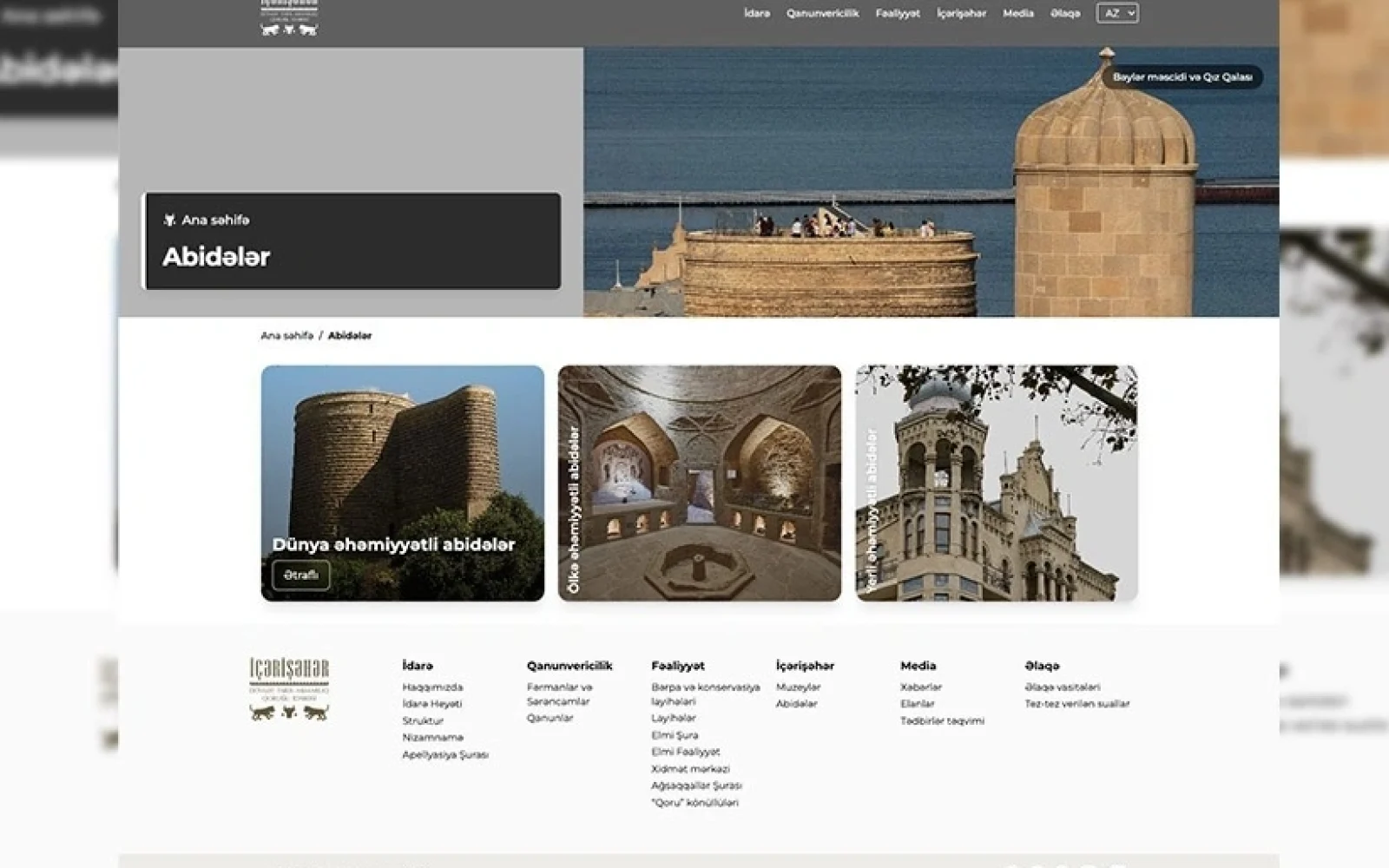Click the Əlaqə vasitələri footer link
1389x868 pixels.
click(1062, 687)
